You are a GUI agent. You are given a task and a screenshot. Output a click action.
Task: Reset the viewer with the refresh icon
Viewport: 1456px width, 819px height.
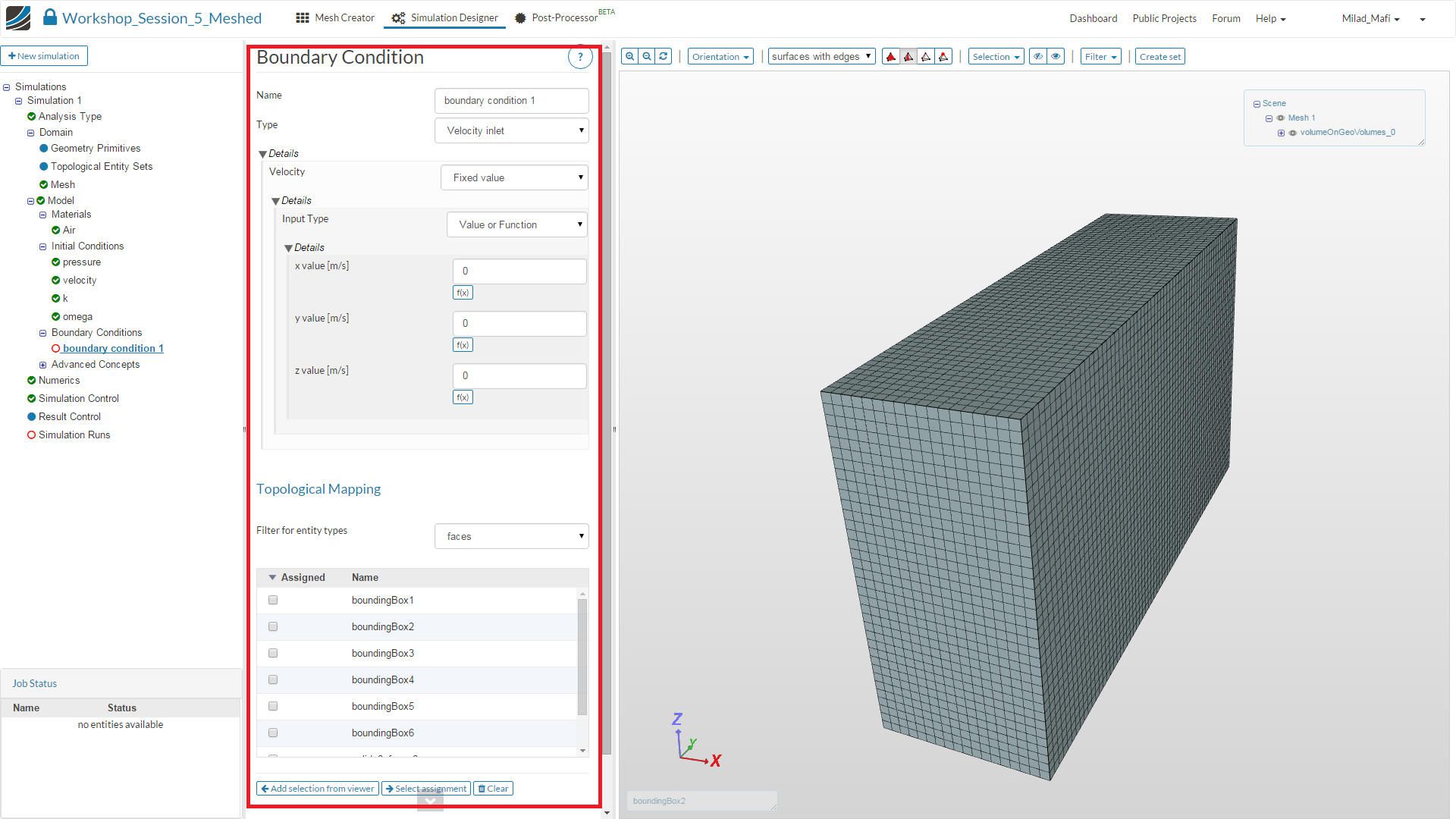point(664,56)
